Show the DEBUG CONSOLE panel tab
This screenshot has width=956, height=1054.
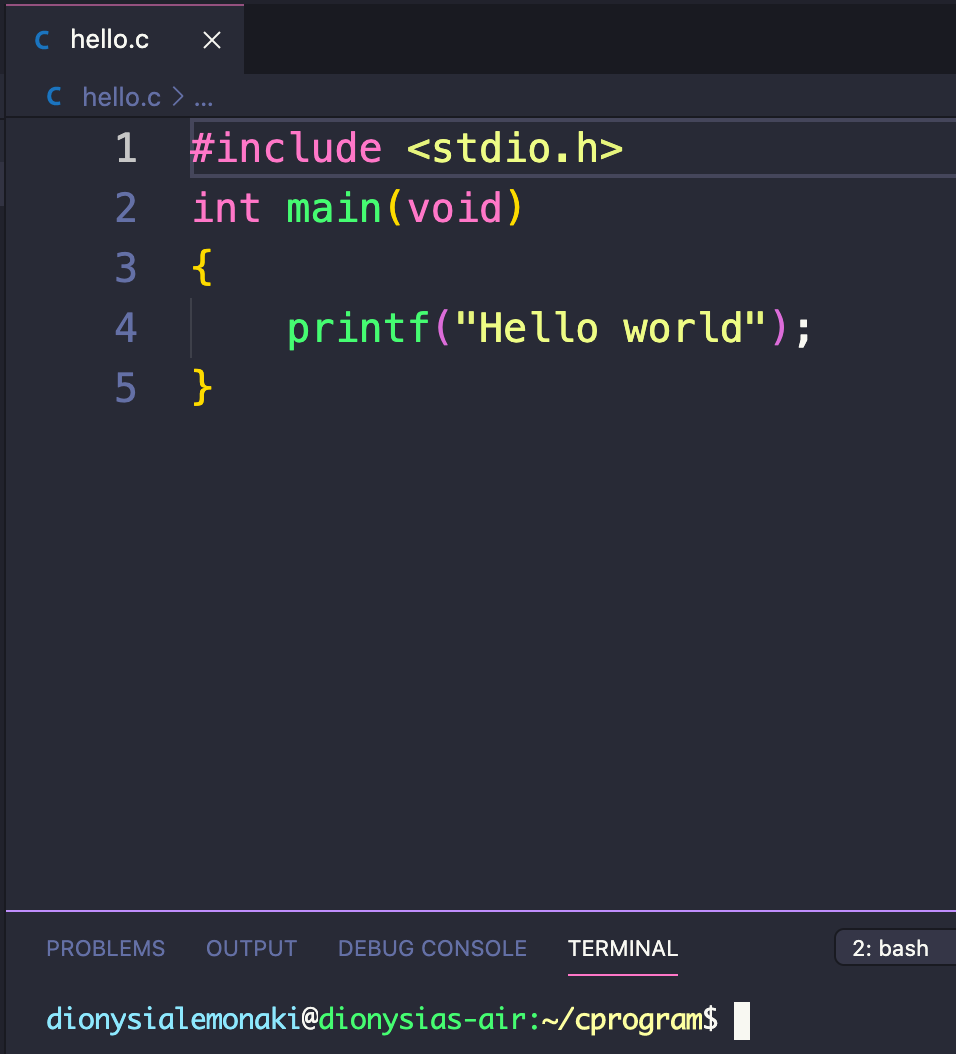coord(432,948)
